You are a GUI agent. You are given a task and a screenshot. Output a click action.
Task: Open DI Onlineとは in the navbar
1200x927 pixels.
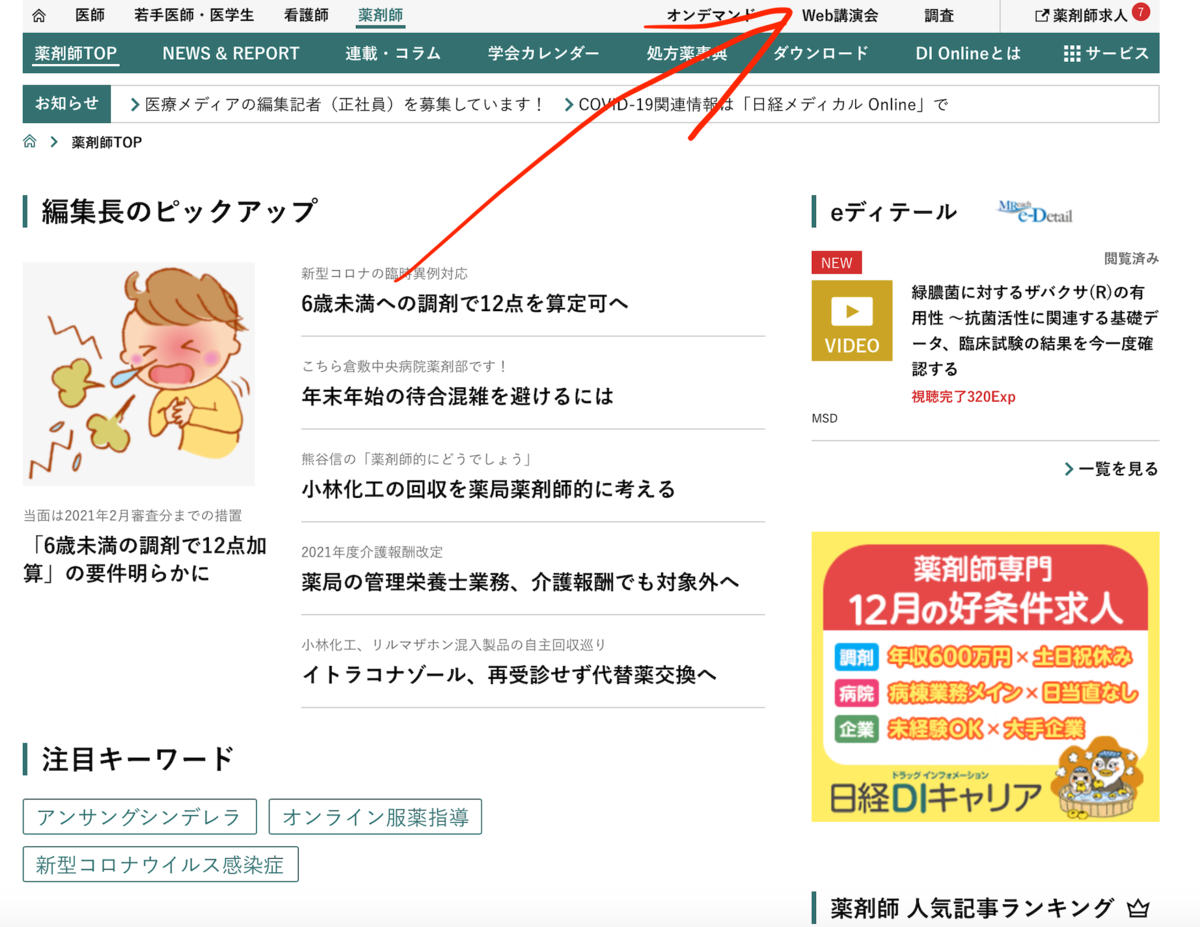click(x=968, y=54)
